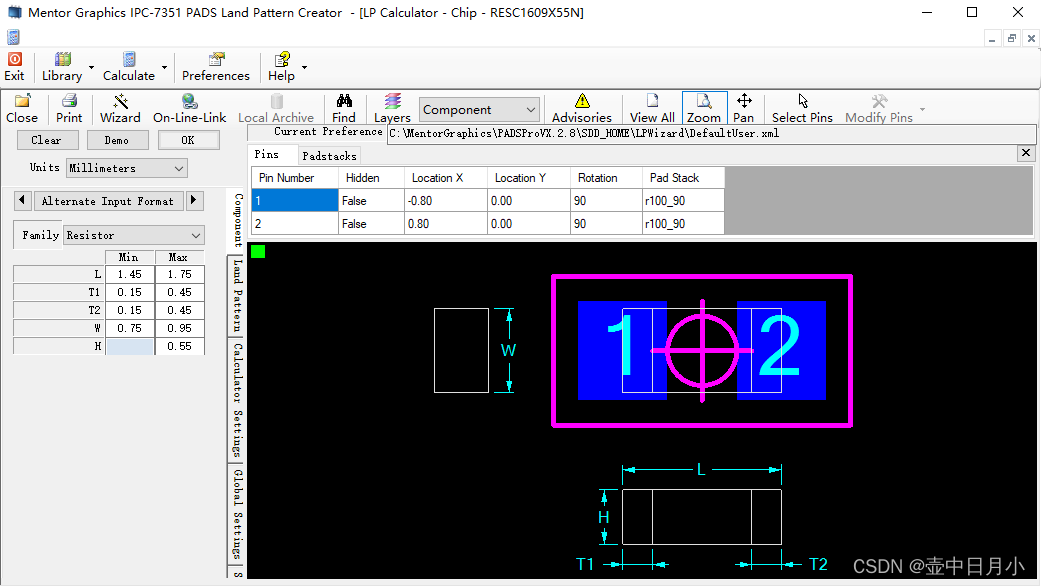The height and width of the screenshot is (586, 1041).
Task: Click Location X value -0.80
Action: 446,200
